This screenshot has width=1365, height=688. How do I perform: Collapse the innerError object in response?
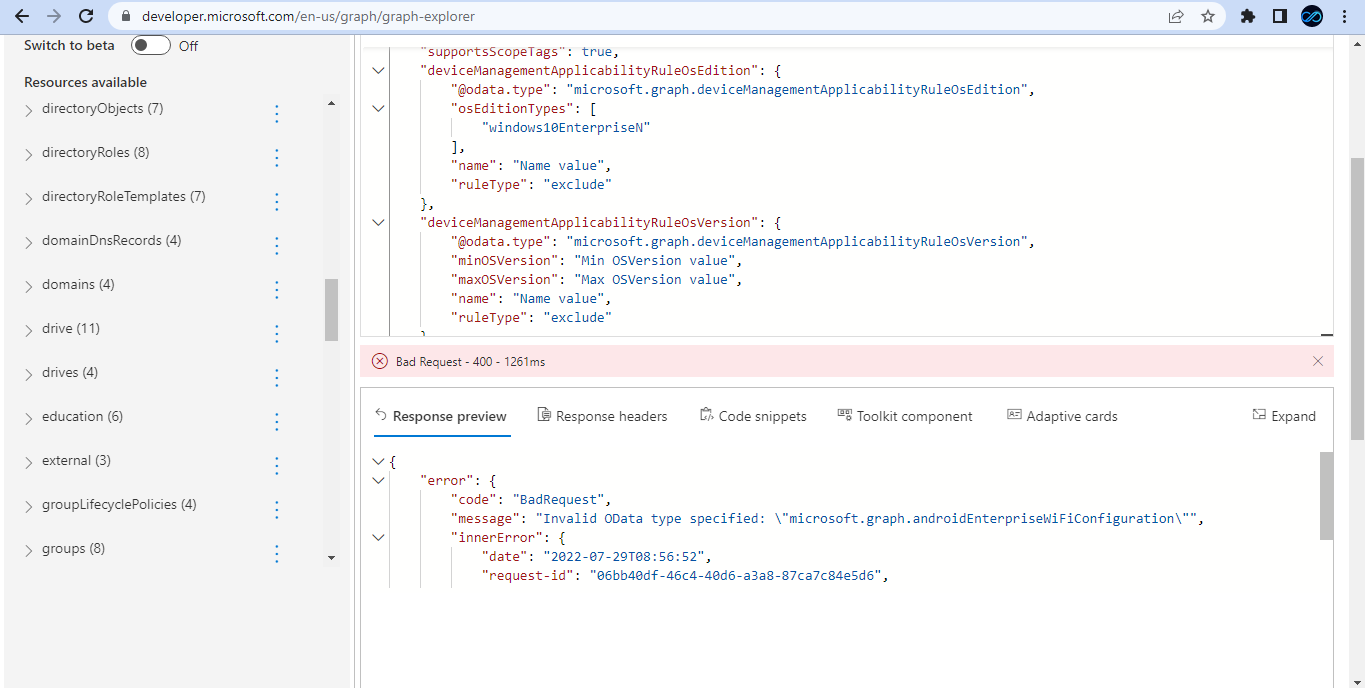point(378,537)
